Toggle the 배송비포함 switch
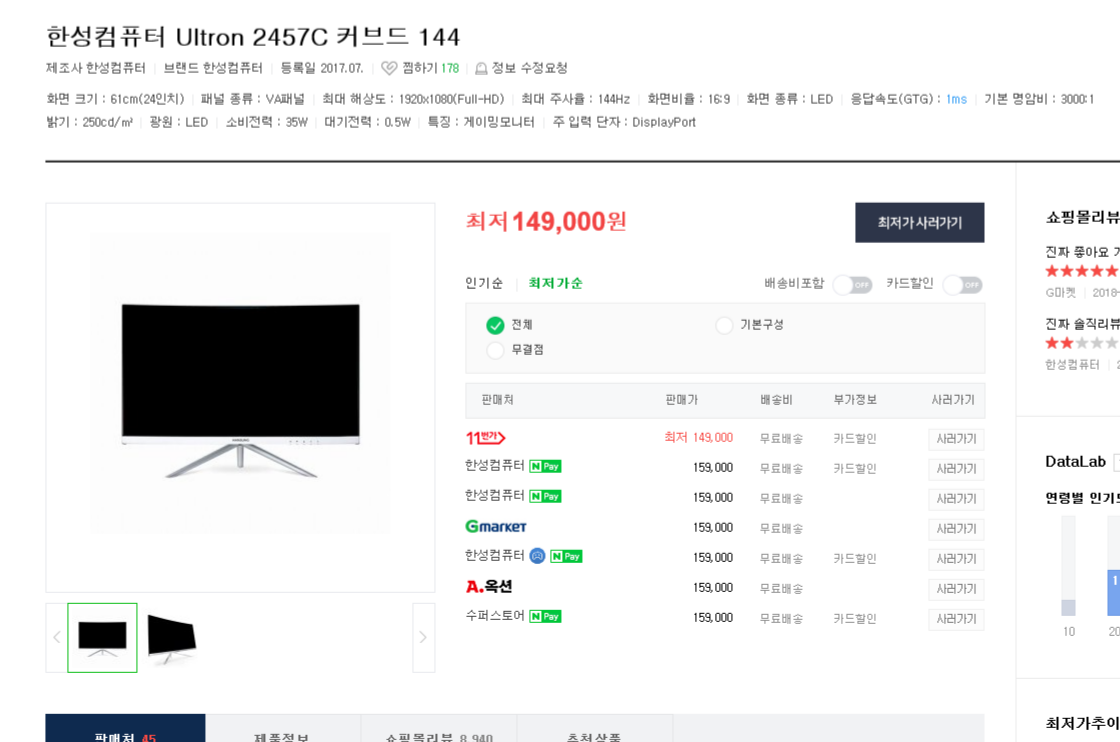 click(x=853, y=285)
